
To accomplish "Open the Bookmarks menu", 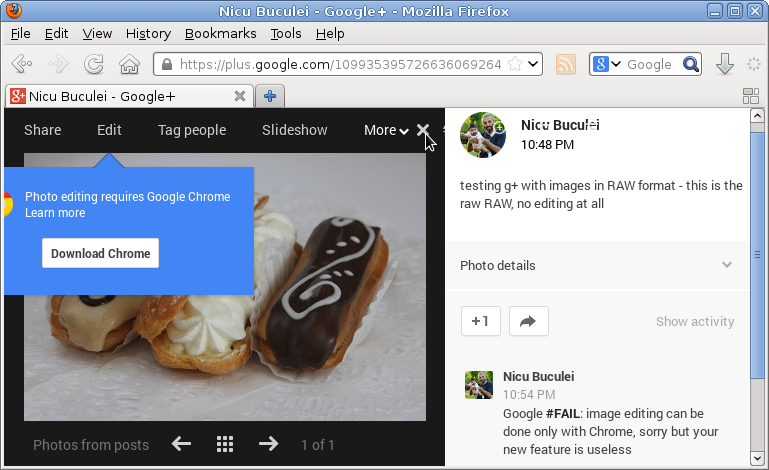I will [220, 33].
